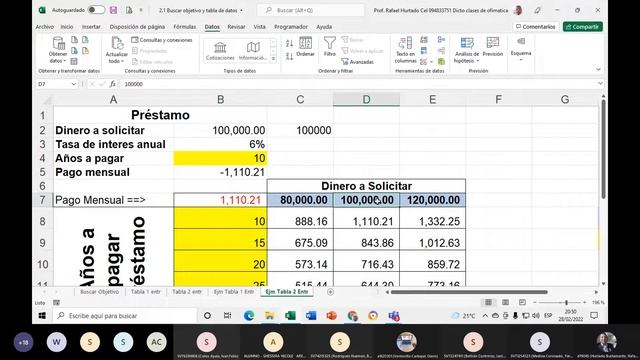Switch to Page Layout view icon
Screen dimensions: 640x360
505,302
